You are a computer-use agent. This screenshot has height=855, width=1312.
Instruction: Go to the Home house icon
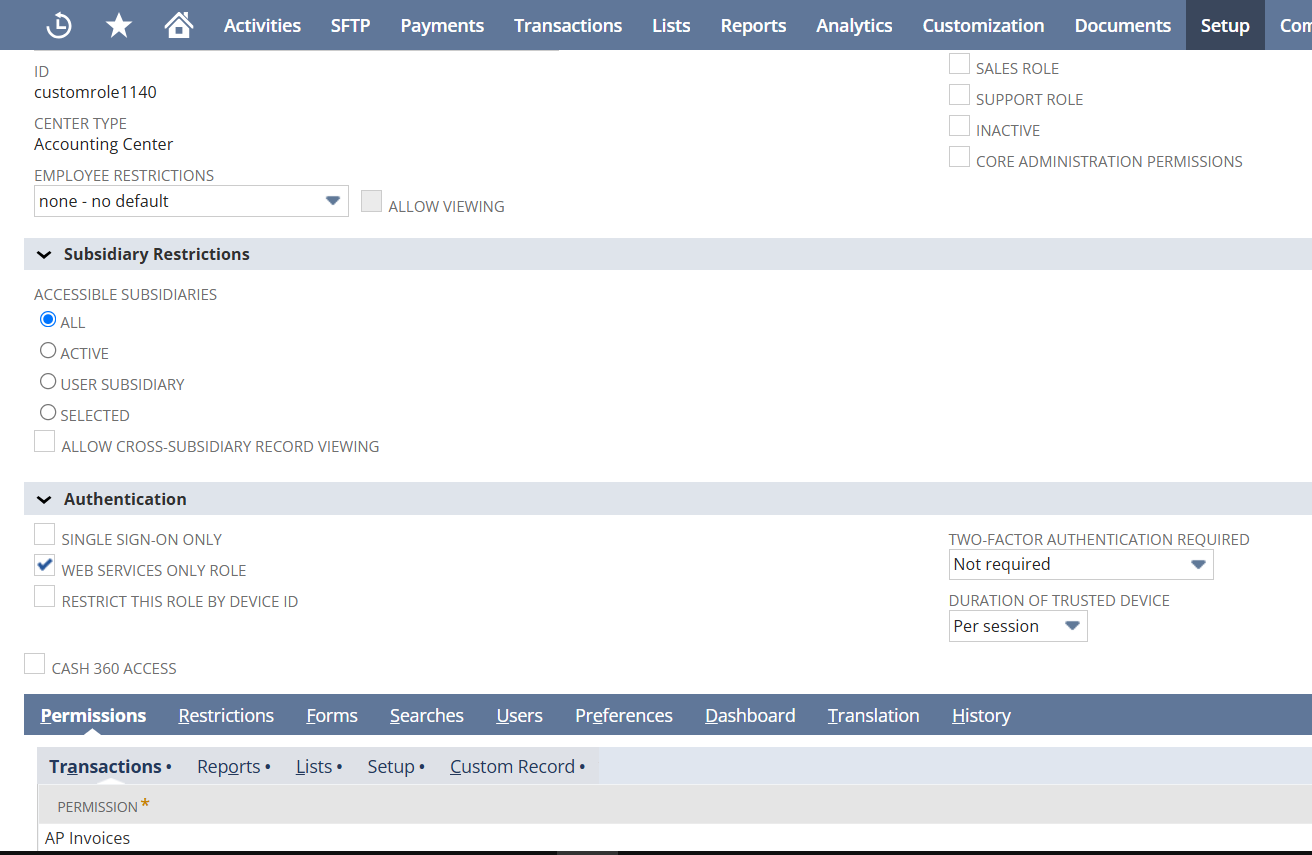coord(179,25)
